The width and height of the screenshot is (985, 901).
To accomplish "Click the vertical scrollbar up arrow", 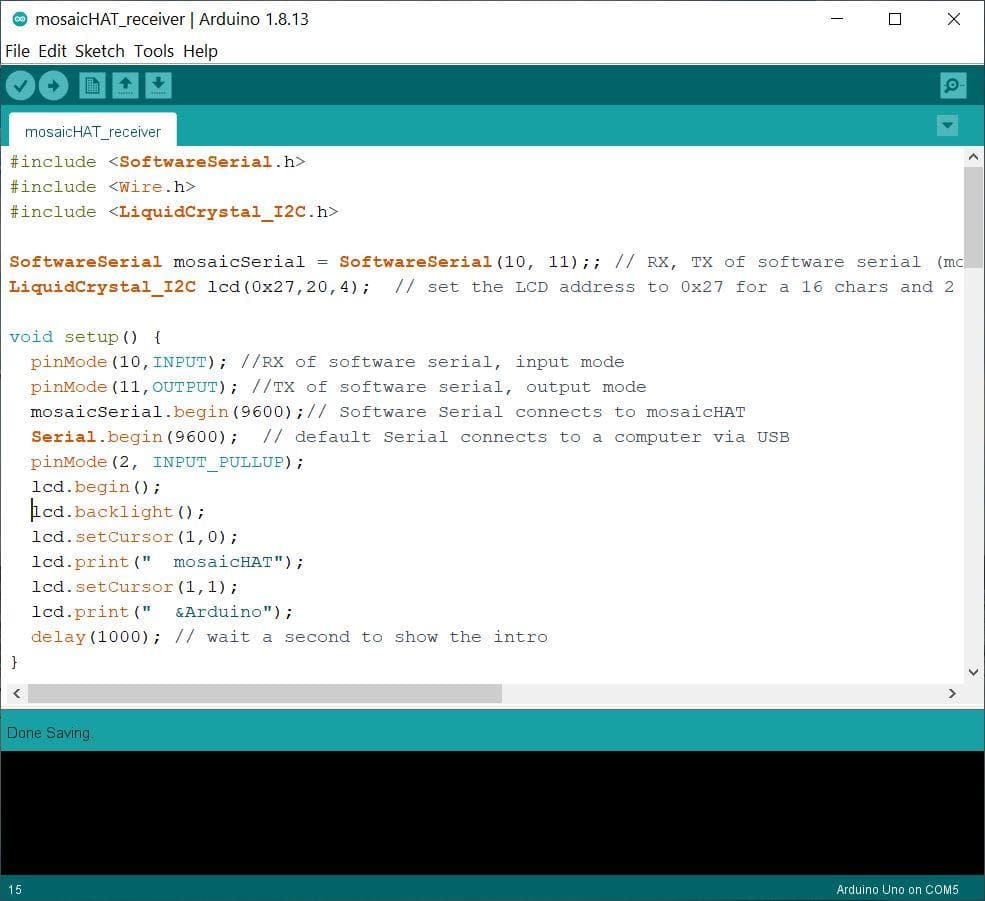I will pyautogui.click(x=973, y=156).
